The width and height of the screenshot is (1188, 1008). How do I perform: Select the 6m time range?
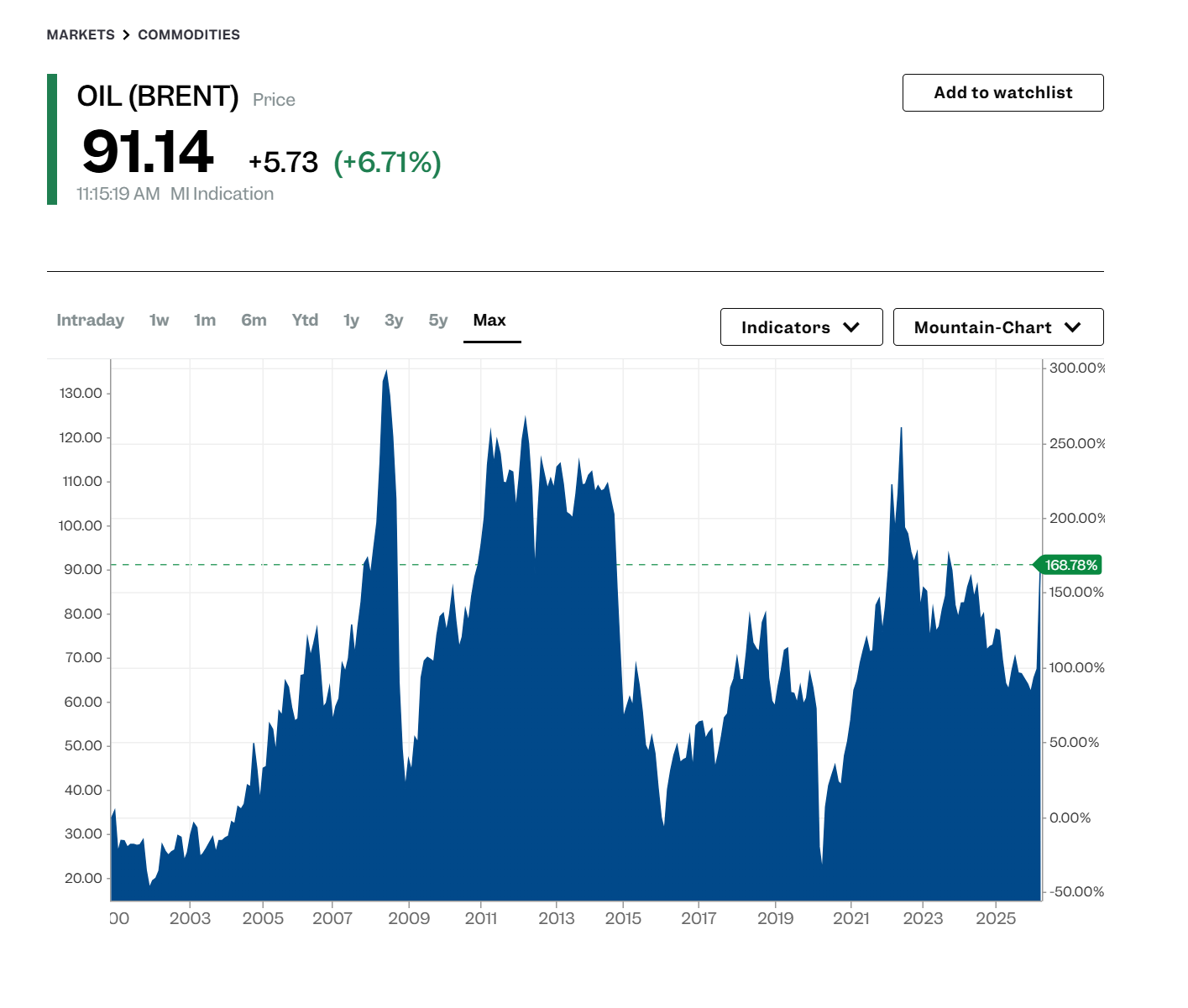[254, 320]
